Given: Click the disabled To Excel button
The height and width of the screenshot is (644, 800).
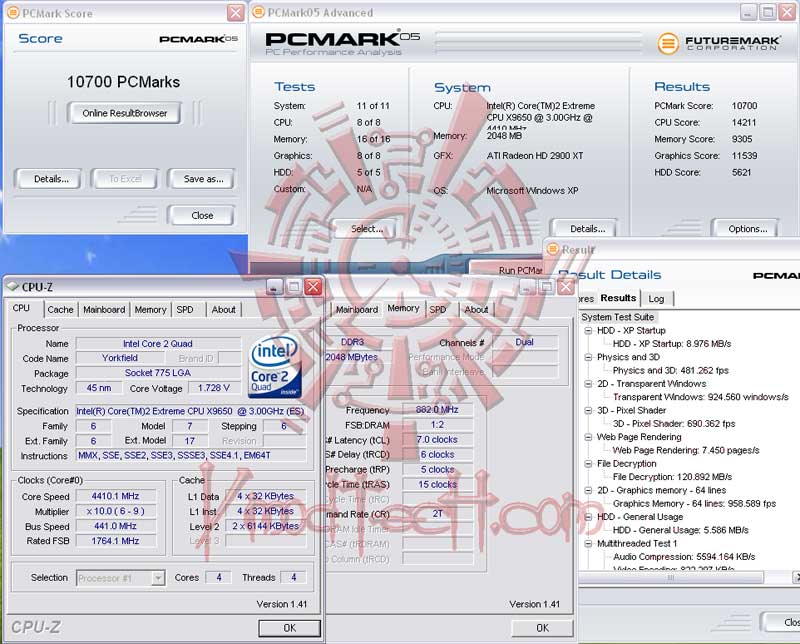Looking at the screenshot, I should click(x=125, y=179).
